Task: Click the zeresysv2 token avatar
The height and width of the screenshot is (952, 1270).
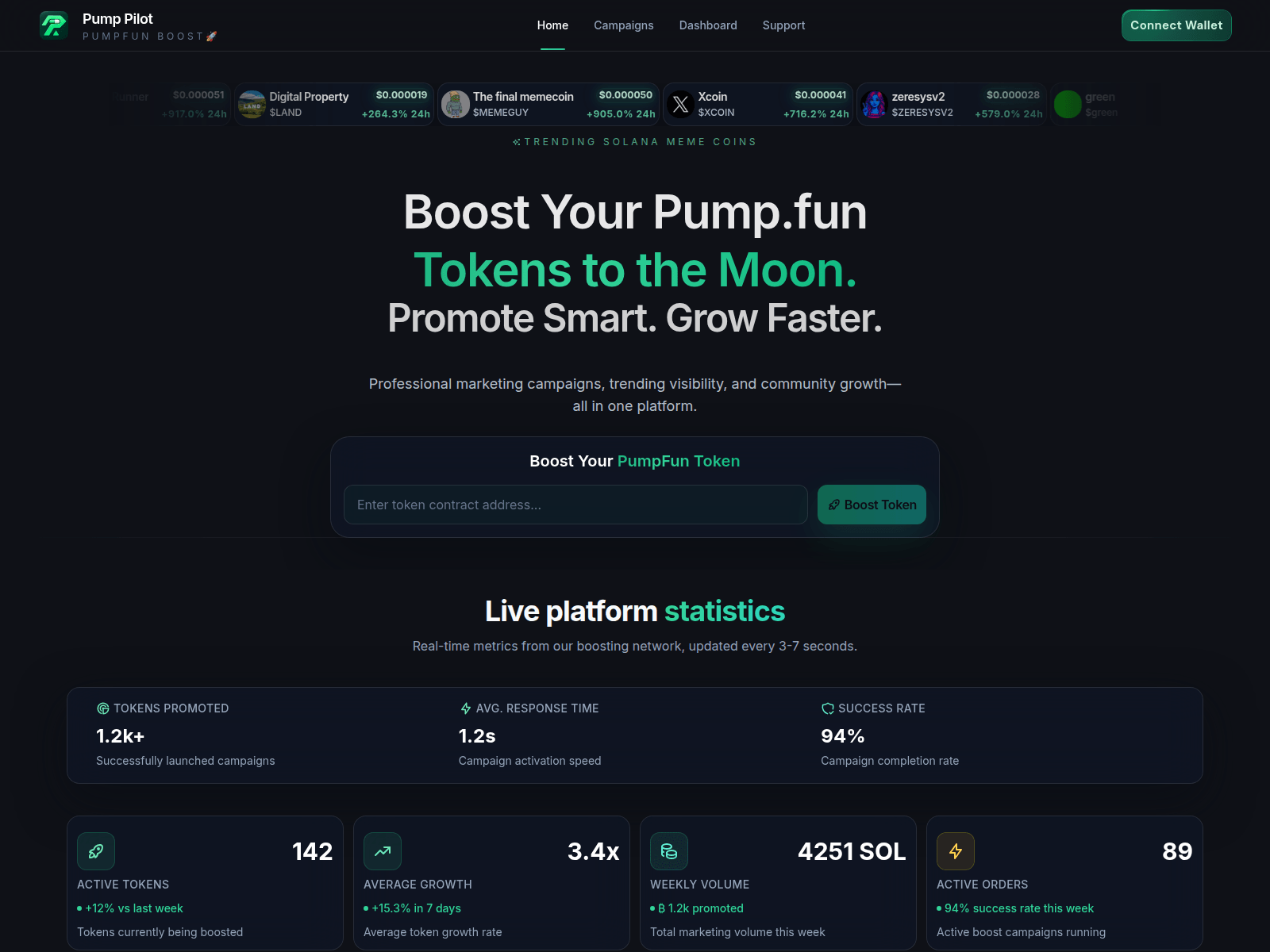Action: tap(874, 104)
